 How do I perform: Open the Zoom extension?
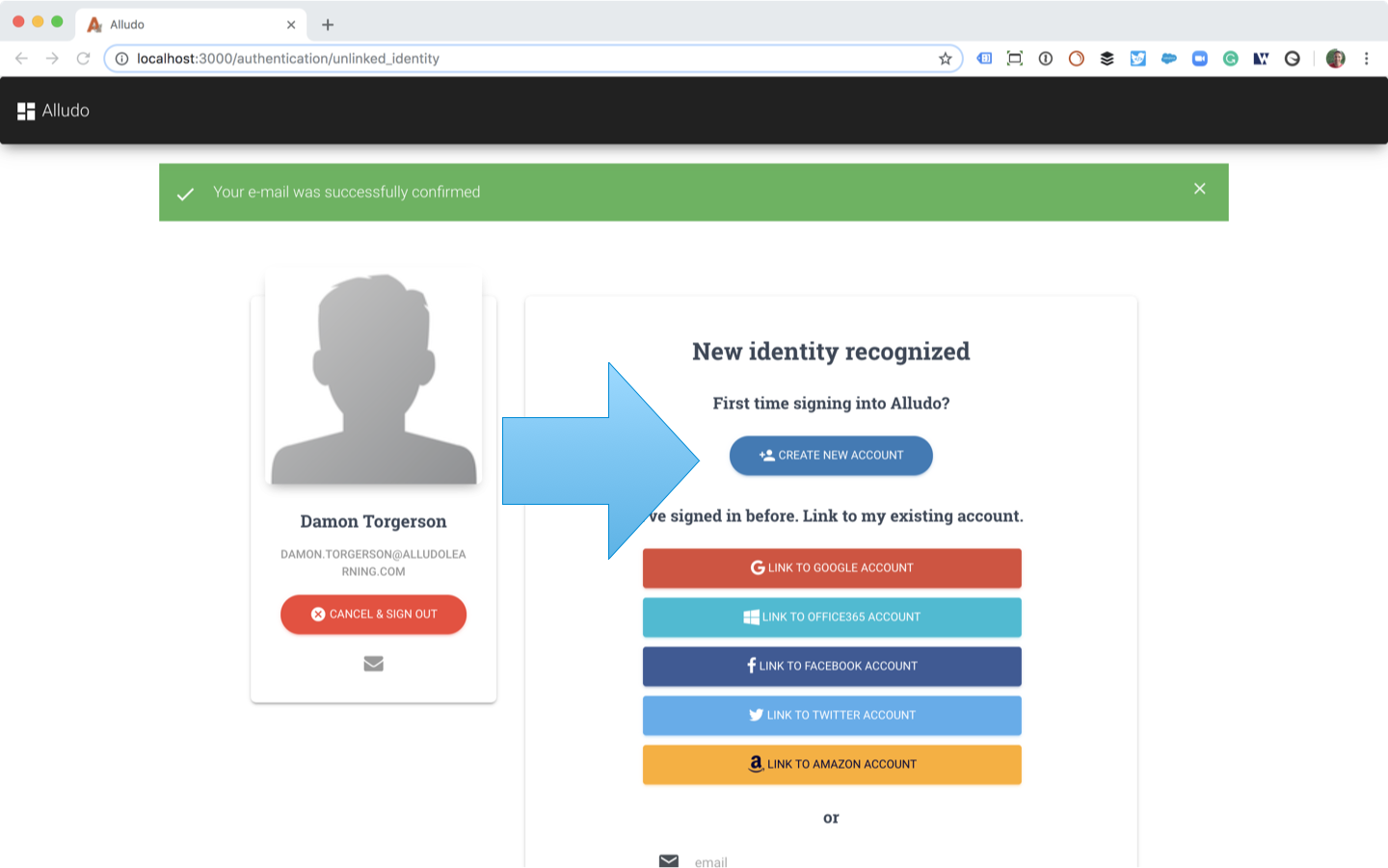[1200, 59]
